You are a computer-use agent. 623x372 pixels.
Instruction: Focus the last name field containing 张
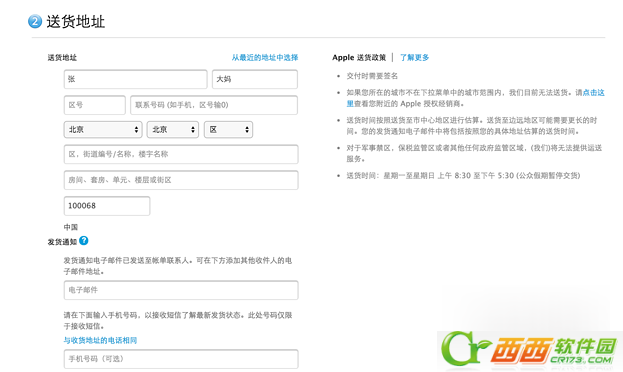pyautogui.click(x=135, y=79)
